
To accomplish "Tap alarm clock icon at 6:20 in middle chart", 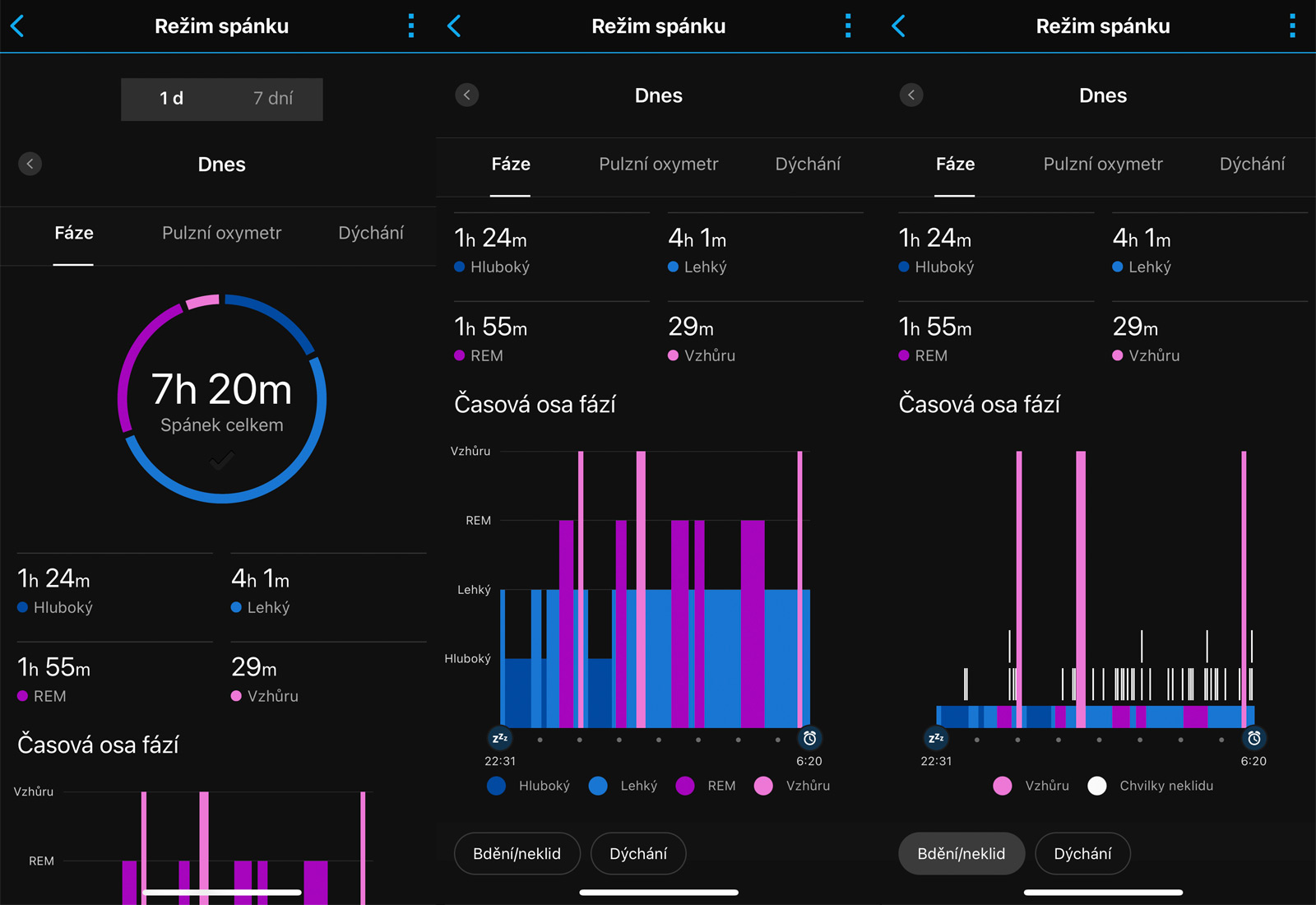I will [809, 738].
